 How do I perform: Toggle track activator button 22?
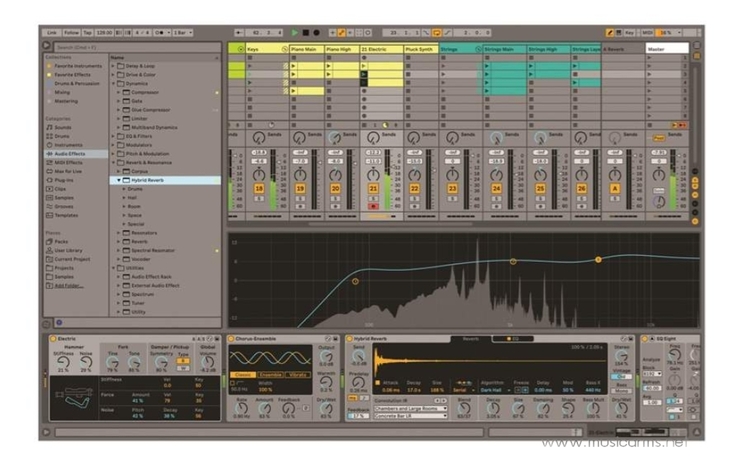(415, 188)
